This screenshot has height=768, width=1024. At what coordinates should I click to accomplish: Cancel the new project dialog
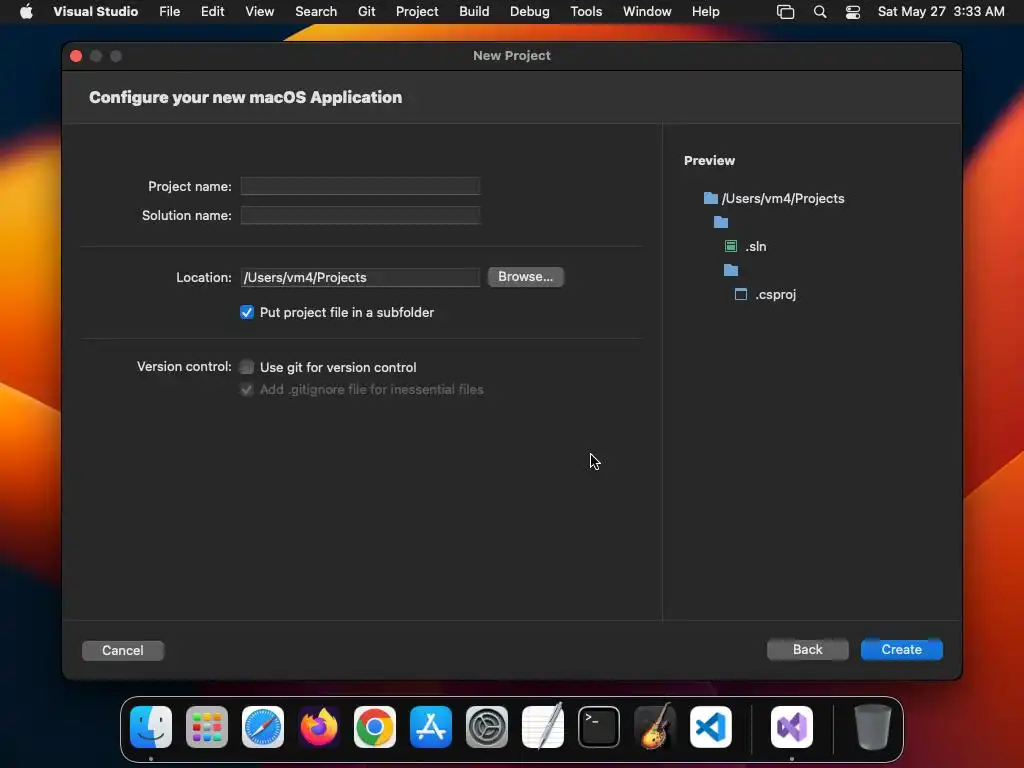pyautogui.click(x=123, y=650)
